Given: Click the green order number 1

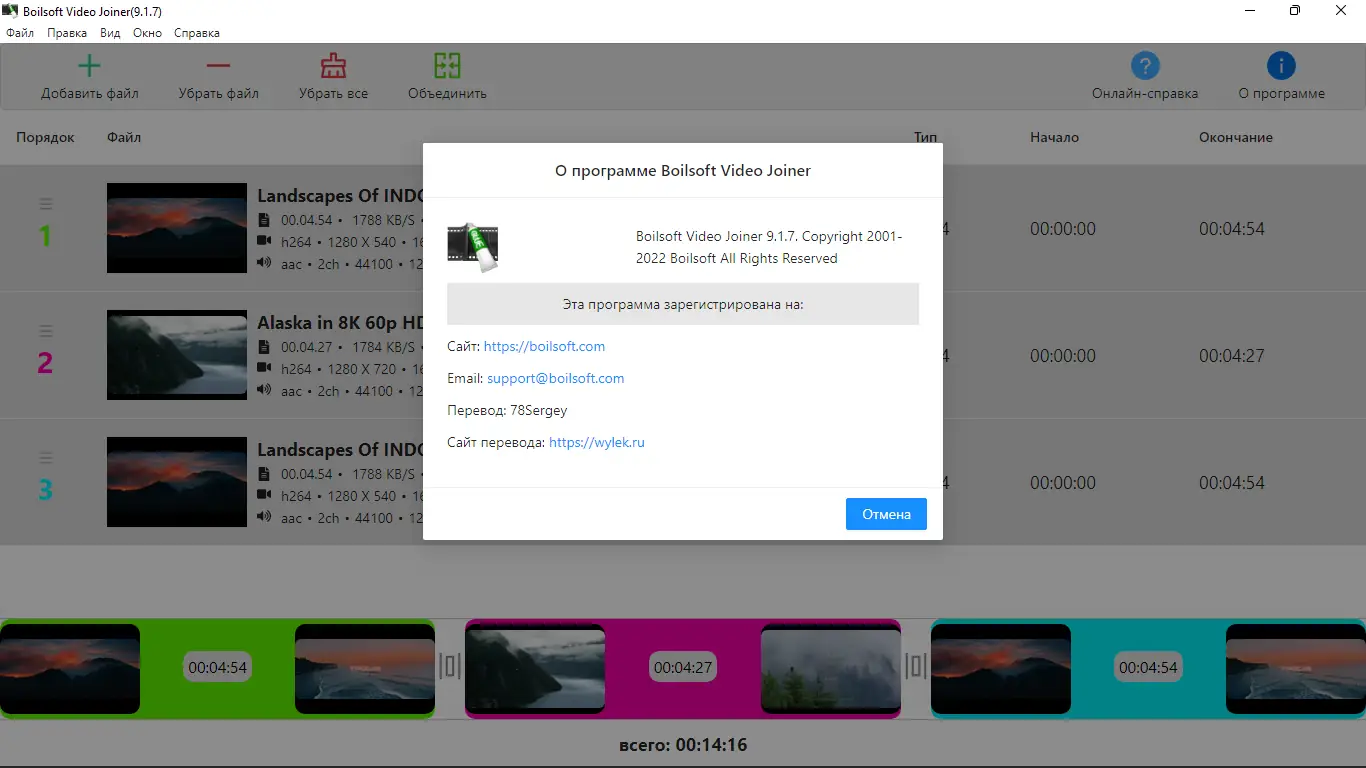Looking at the screenshot, I should [x=45, y=237].
